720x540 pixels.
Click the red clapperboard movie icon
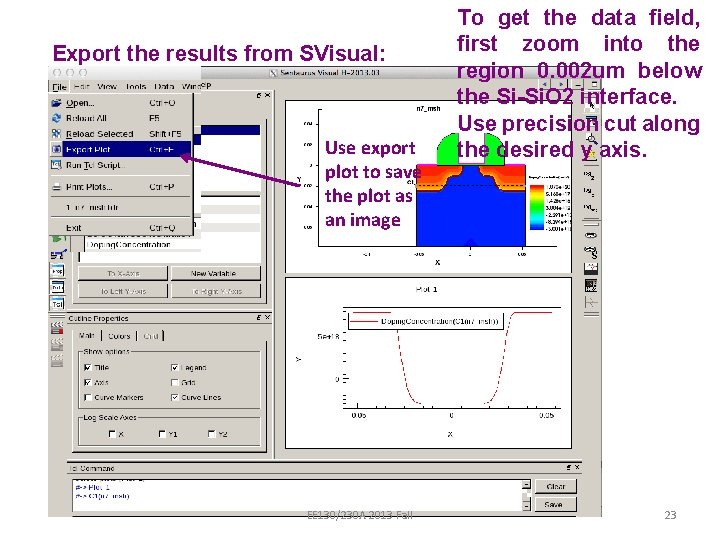[x=57, y=328]
